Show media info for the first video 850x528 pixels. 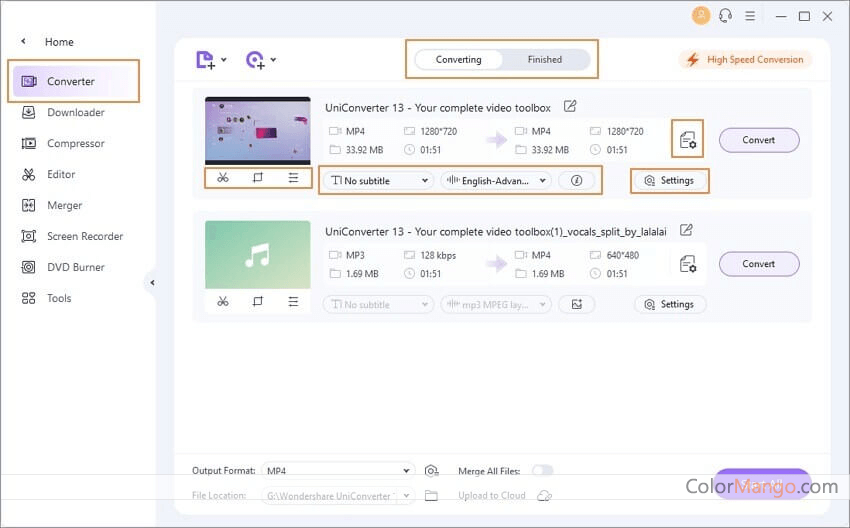click(576, 181)
